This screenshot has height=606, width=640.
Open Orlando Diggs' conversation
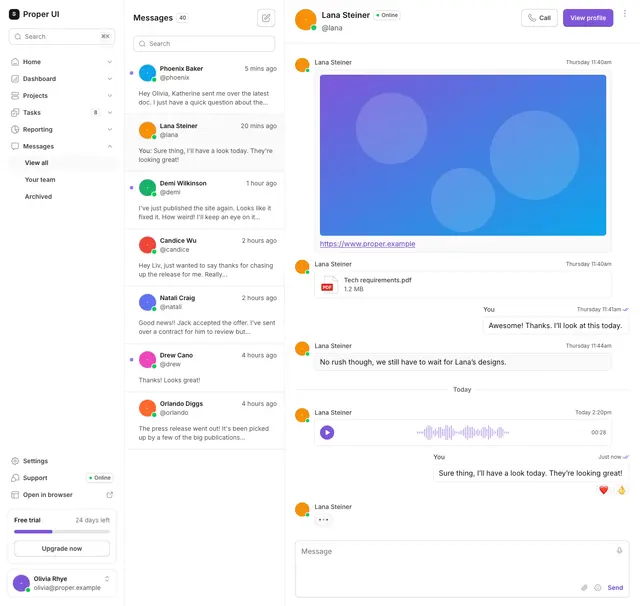(x=205, y=421)
